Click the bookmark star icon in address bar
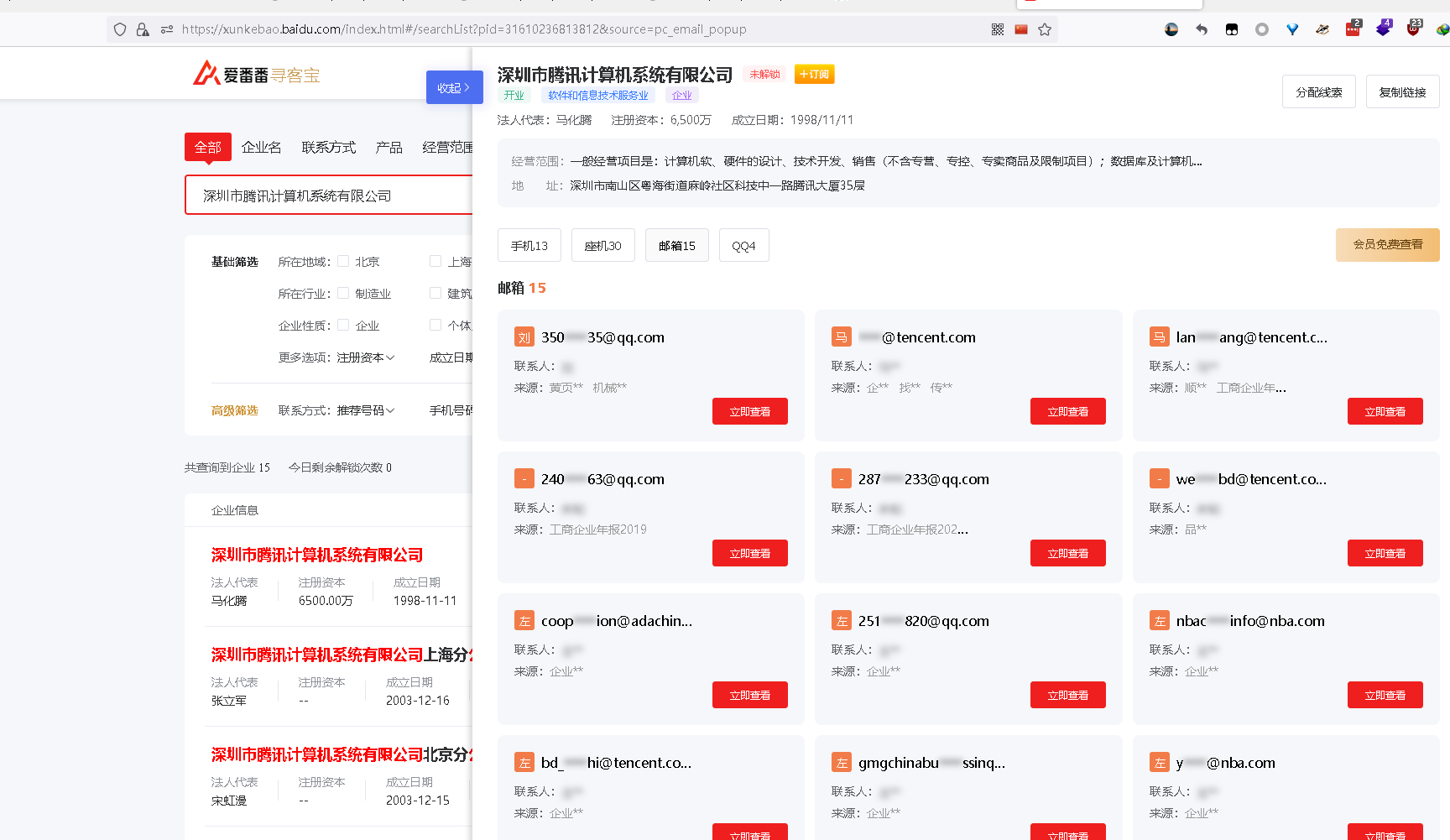Image resolution: width=1450 pixels, height=840 pixels. [1045, 29]
